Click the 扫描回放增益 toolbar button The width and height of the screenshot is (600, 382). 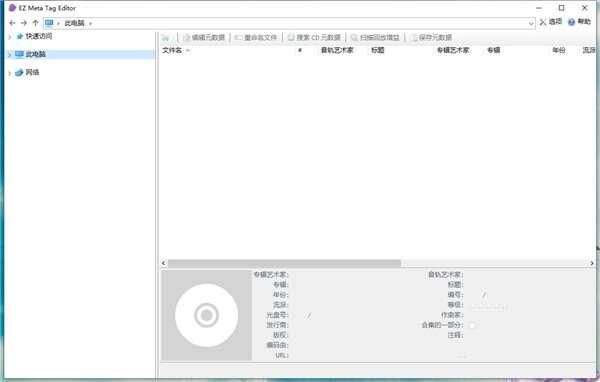click(375, 38)
